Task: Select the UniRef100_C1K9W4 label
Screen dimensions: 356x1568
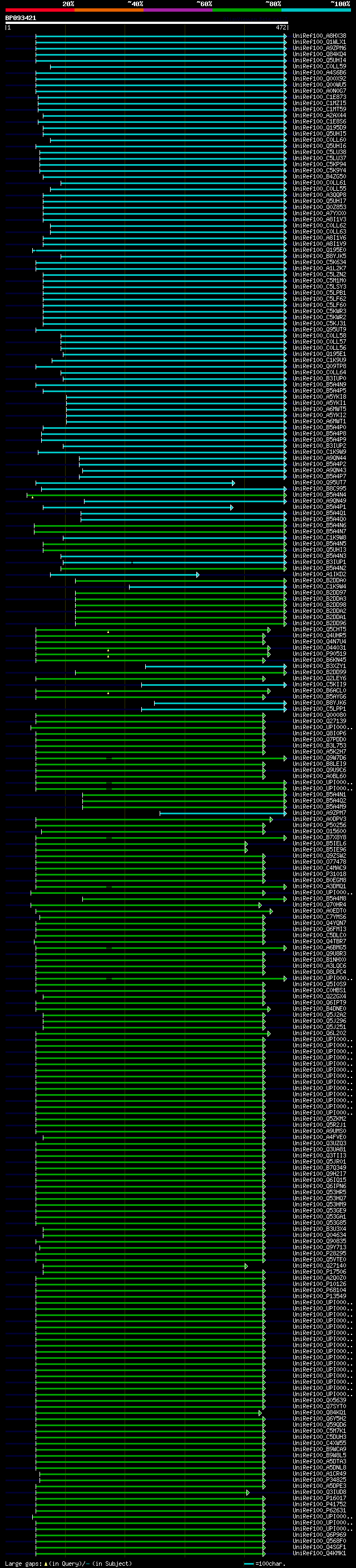Action: [x=319, y=587]
